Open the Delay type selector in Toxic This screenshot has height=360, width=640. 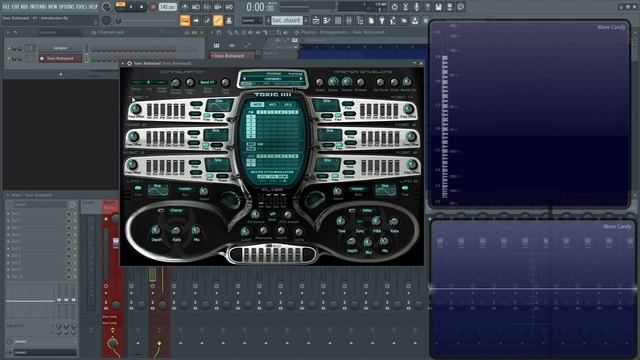(x=367, y=211)
